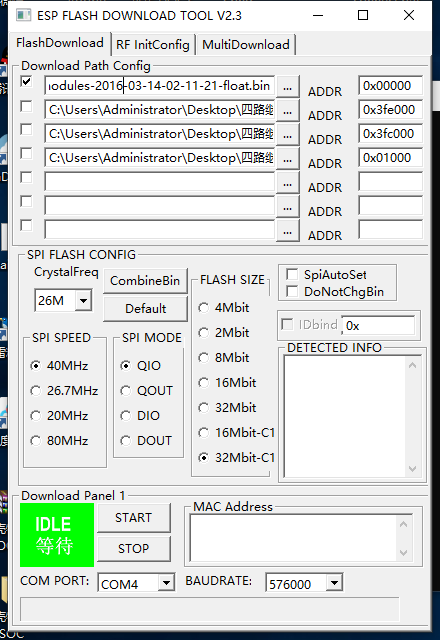Maximize the ESP Flash Download Tool window

(x=363, y=16)
